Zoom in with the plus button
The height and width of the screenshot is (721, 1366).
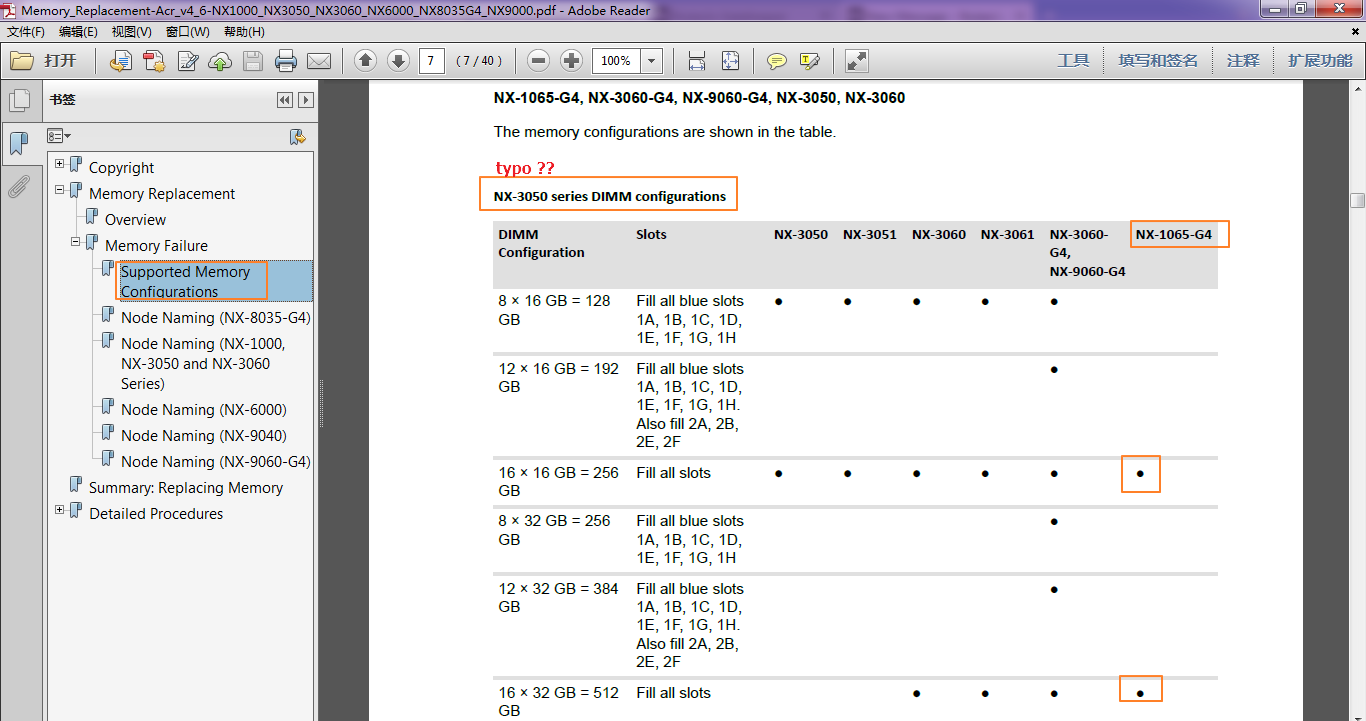coord(572,61)
